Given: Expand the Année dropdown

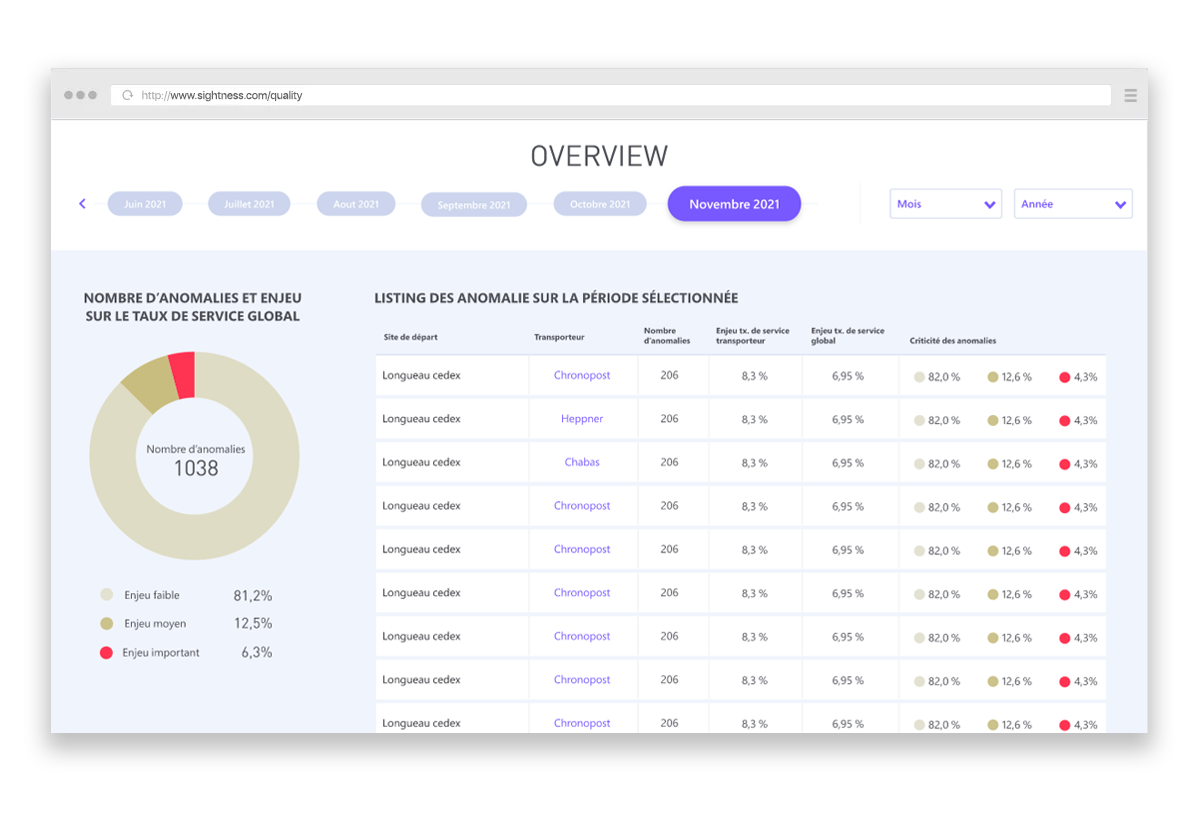Looking at the screenshot, I should [x=1072, y=204].
